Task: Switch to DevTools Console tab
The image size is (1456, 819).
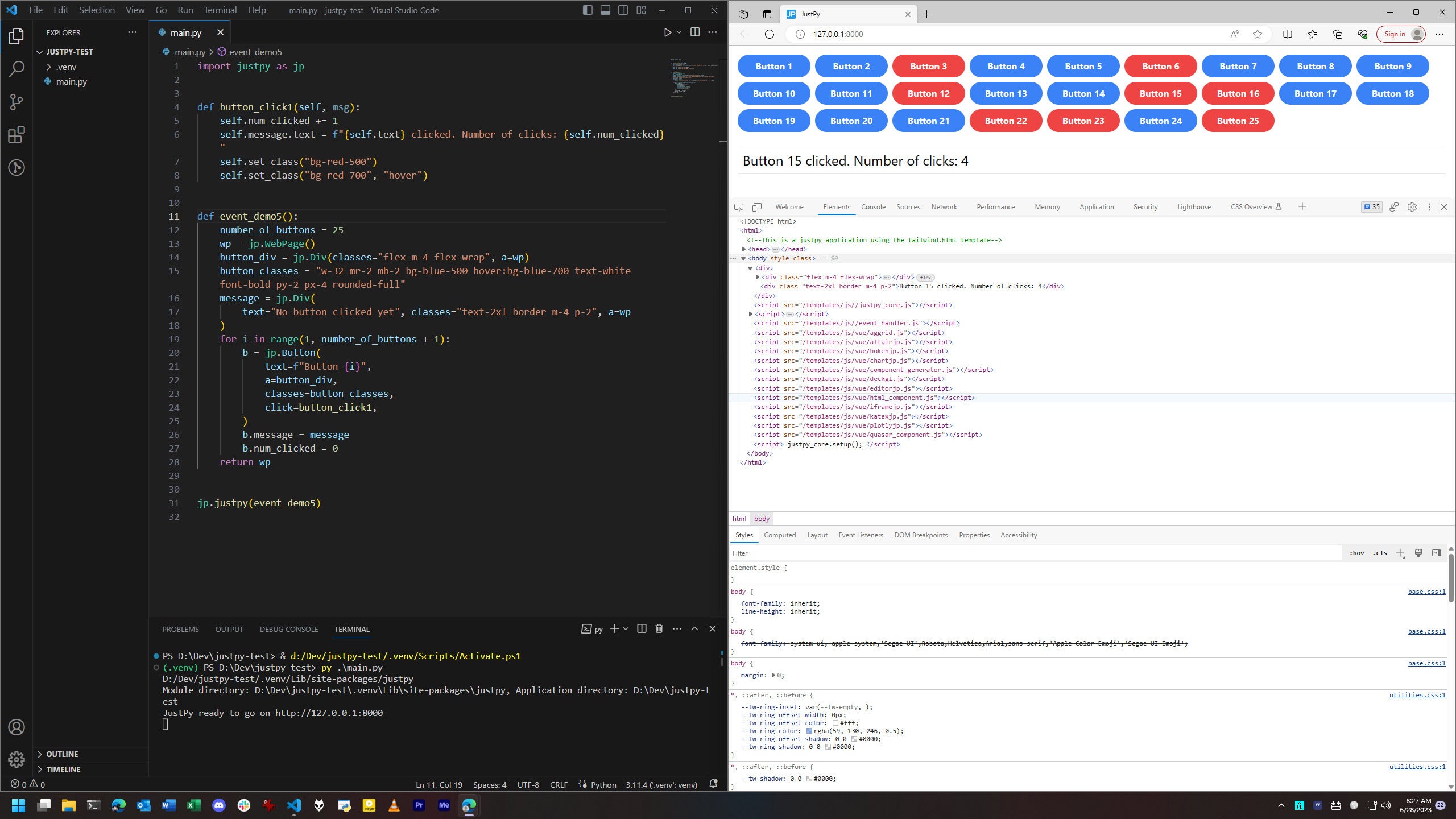Action: 873,207
